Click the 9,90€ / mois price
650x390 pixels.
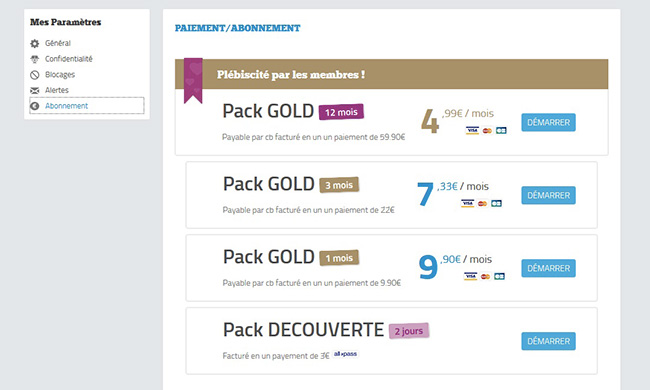[455, 266]
